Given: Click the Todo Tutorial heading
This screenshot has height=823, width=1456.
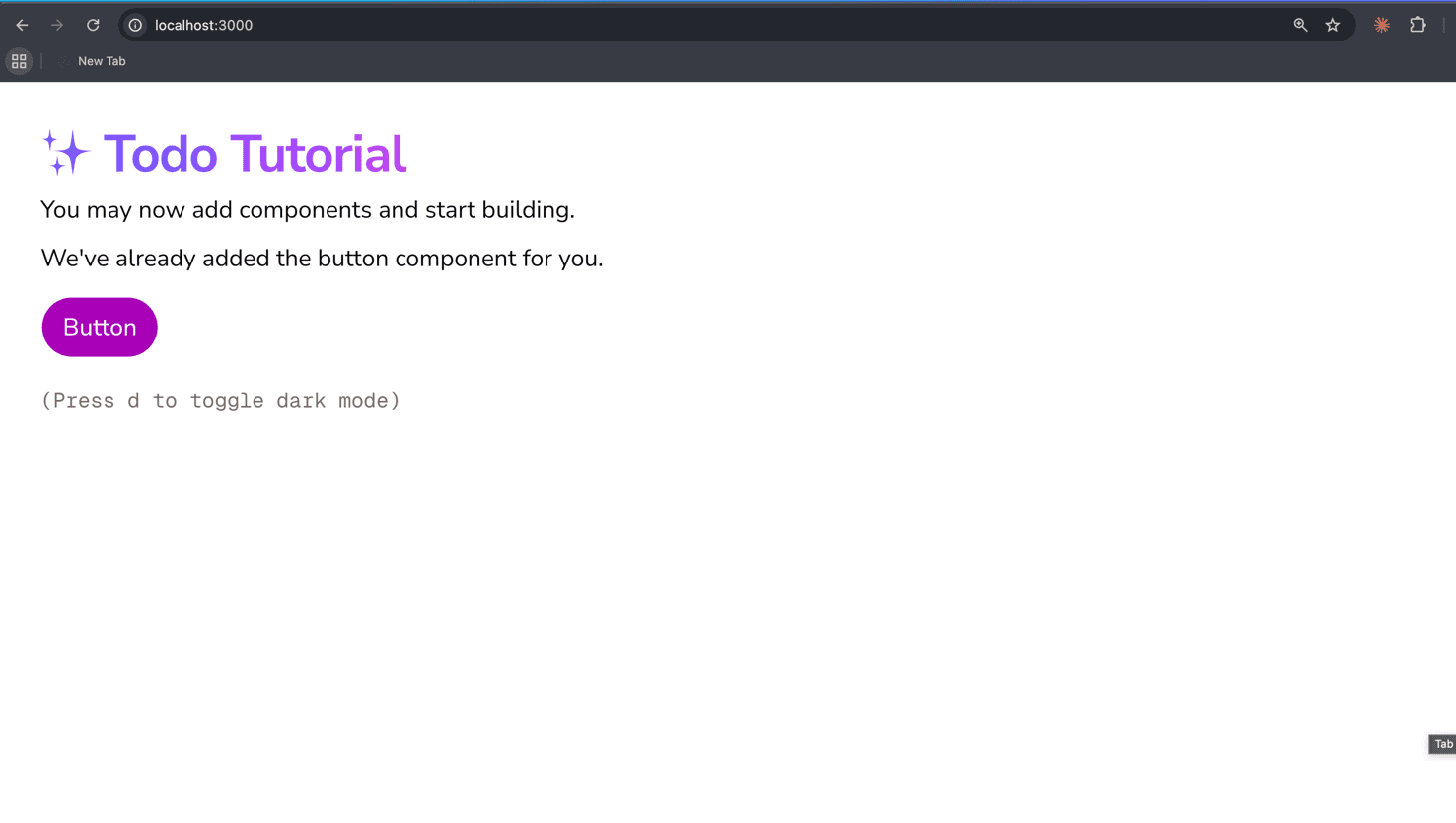Looking at the screenshot, I should pos(255,154).
